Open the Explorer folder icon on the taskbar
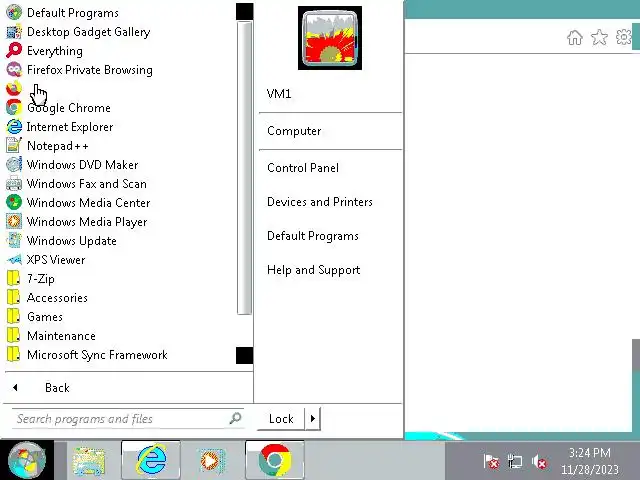 point(89,460)
